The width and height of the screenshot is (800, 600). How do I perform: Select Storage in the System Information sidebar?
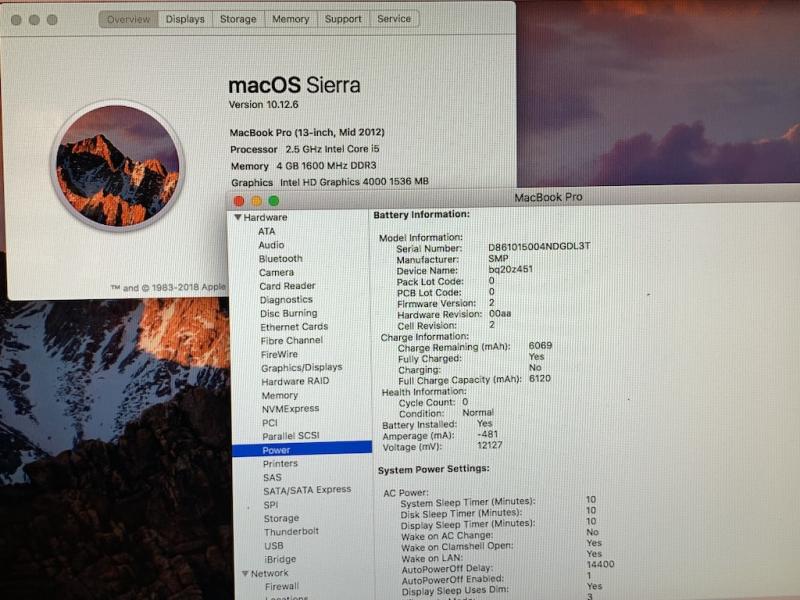281,518
